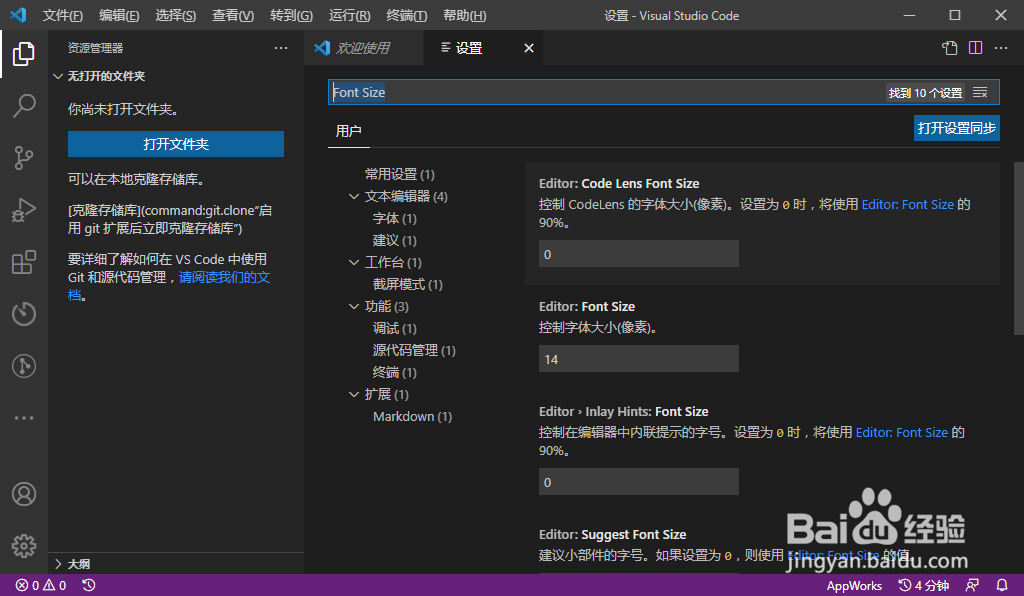Open Explorer panel more actions ellipsis
The image size is (1024, 596).
pyautogui.click(x=281, y=48)
